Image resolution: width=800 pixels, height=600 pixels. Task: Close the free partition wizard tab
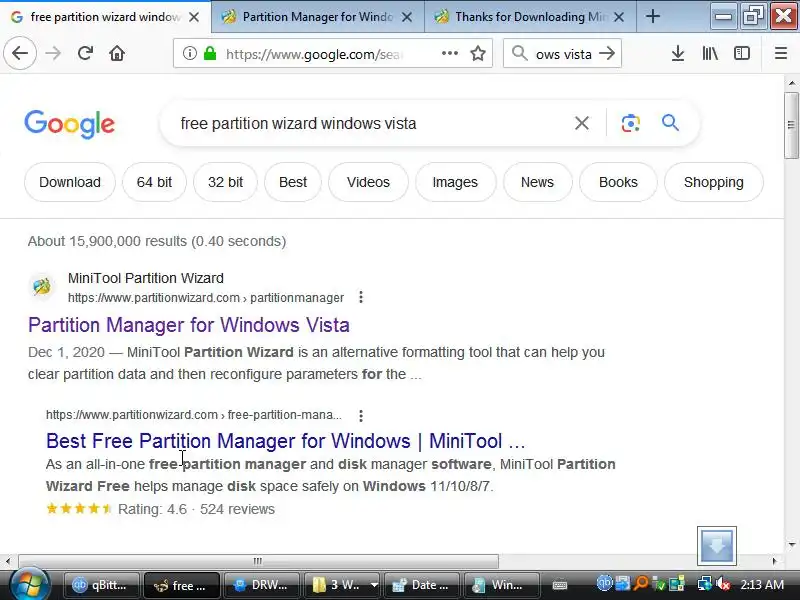[x=194, y=17]
